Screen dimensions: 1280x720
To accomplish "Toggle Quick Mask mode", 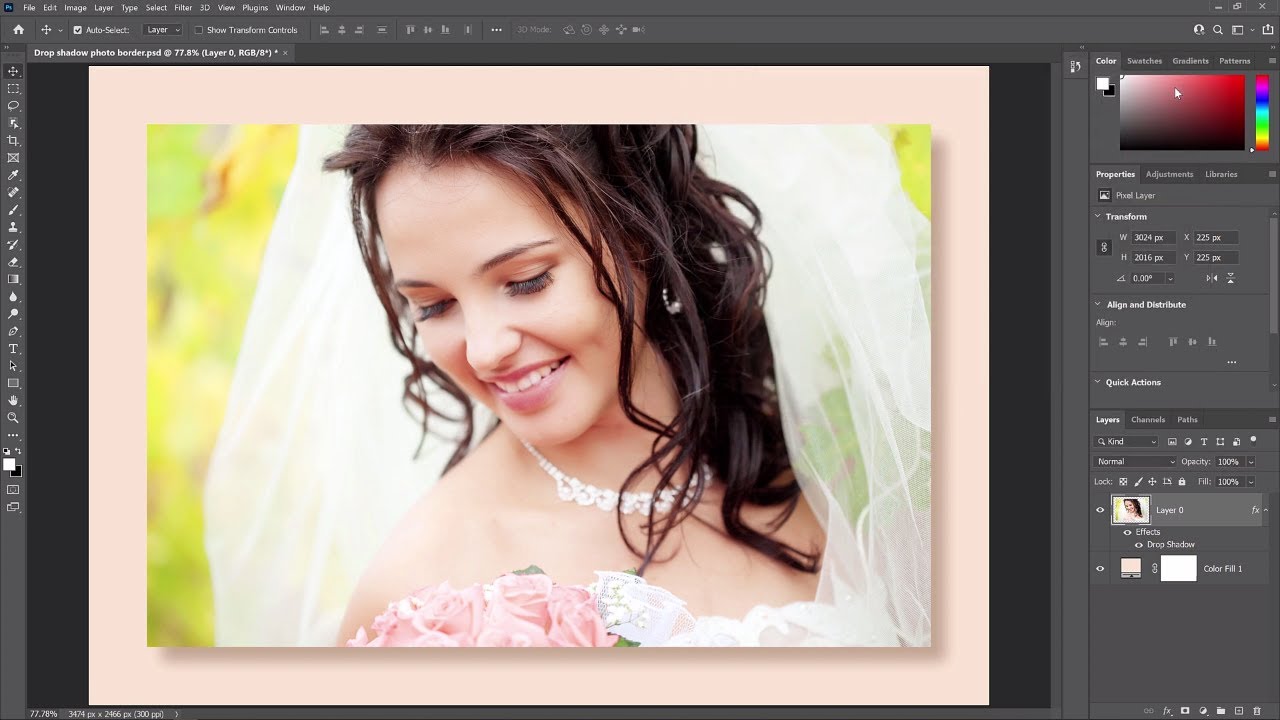I will [x=13, y=490].
